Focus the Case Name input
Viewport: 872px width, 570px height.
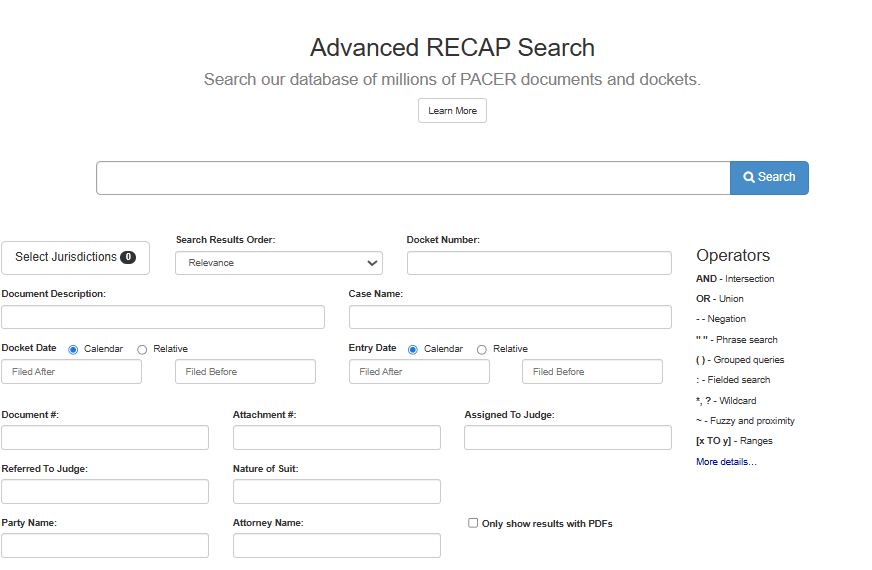510,317
